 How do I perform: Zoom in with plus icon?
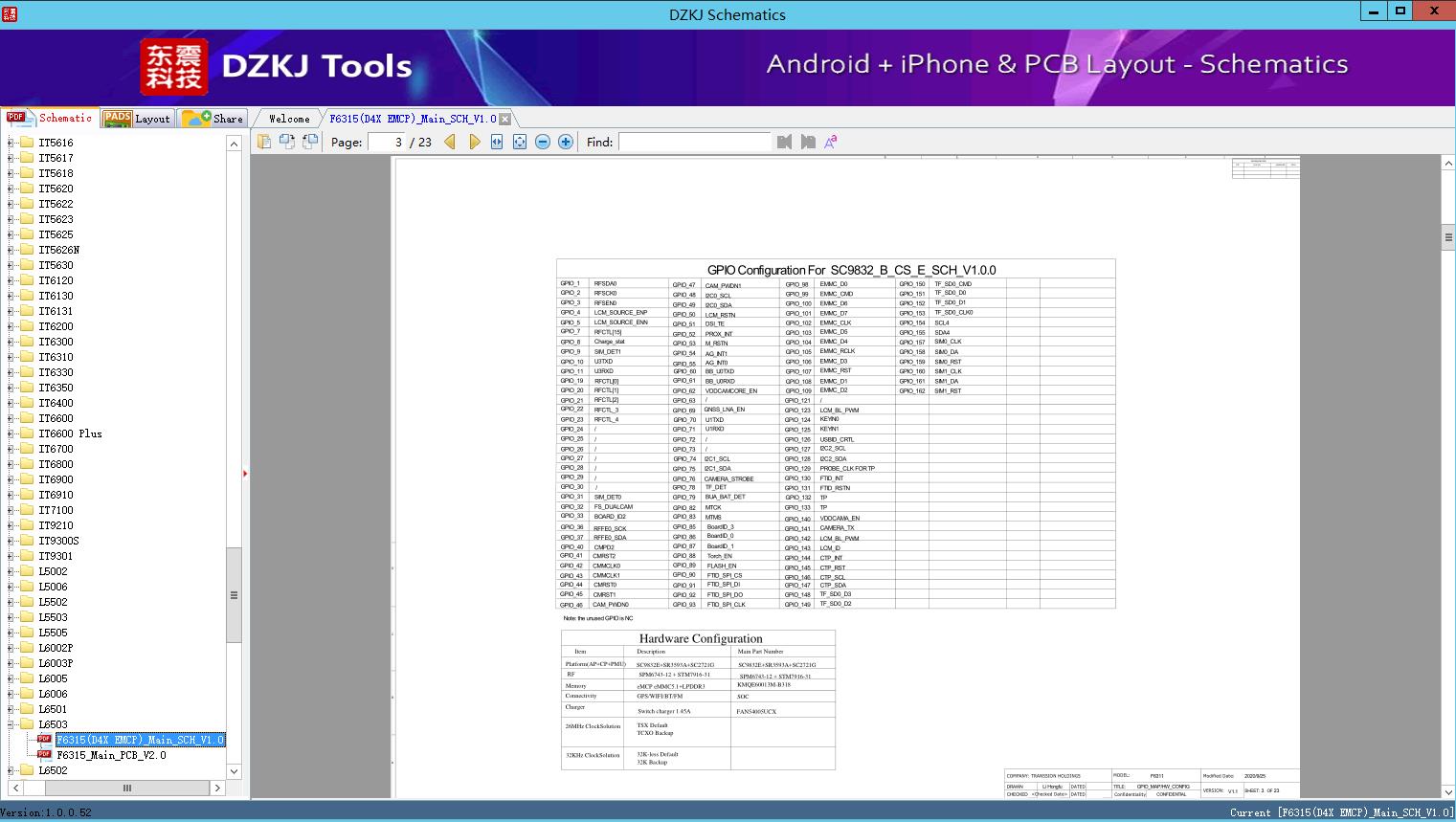click(x=566, y=142)
